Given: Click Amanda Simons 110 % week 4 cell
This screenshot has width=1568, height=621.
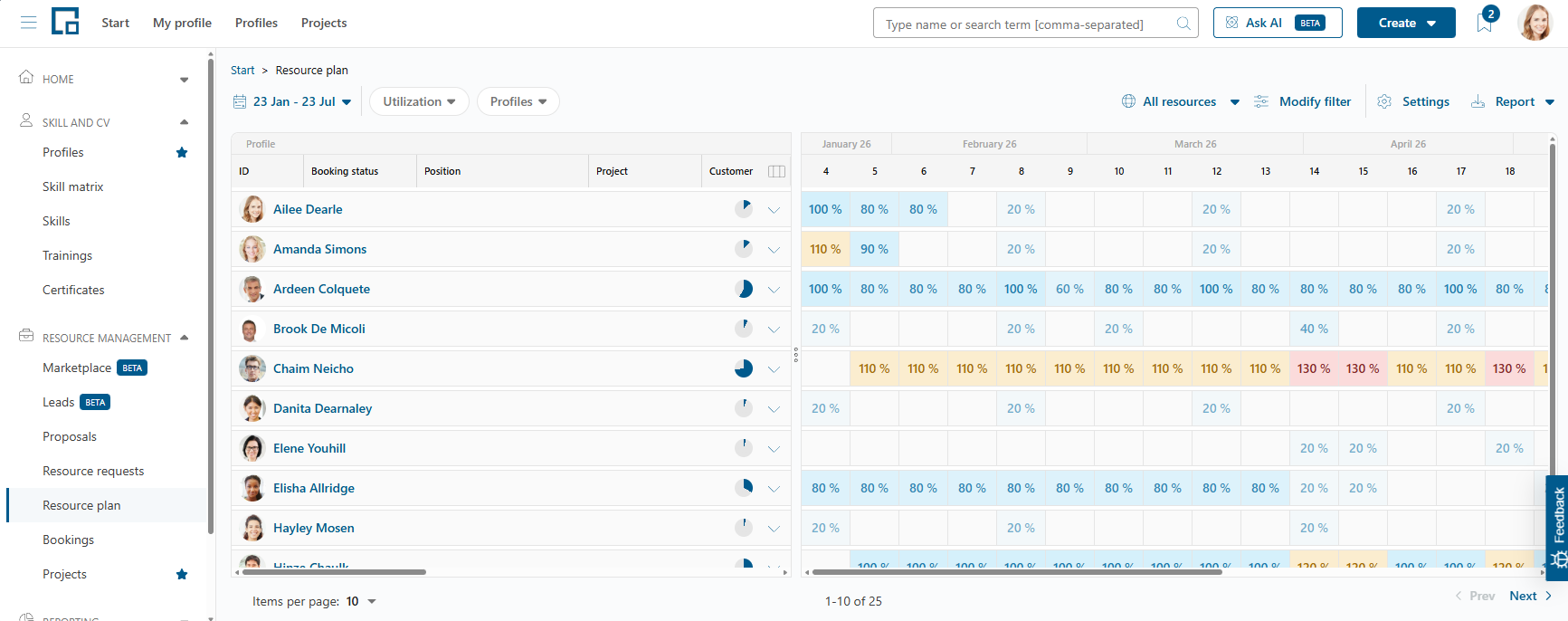Looking at the screenshot, I should point(825,249).
